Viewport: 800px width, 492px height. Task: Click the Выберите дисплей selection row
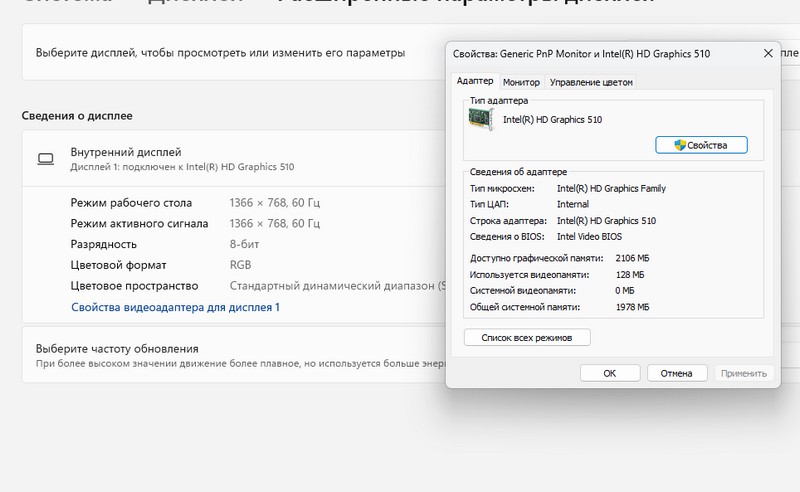click(220, 53)
